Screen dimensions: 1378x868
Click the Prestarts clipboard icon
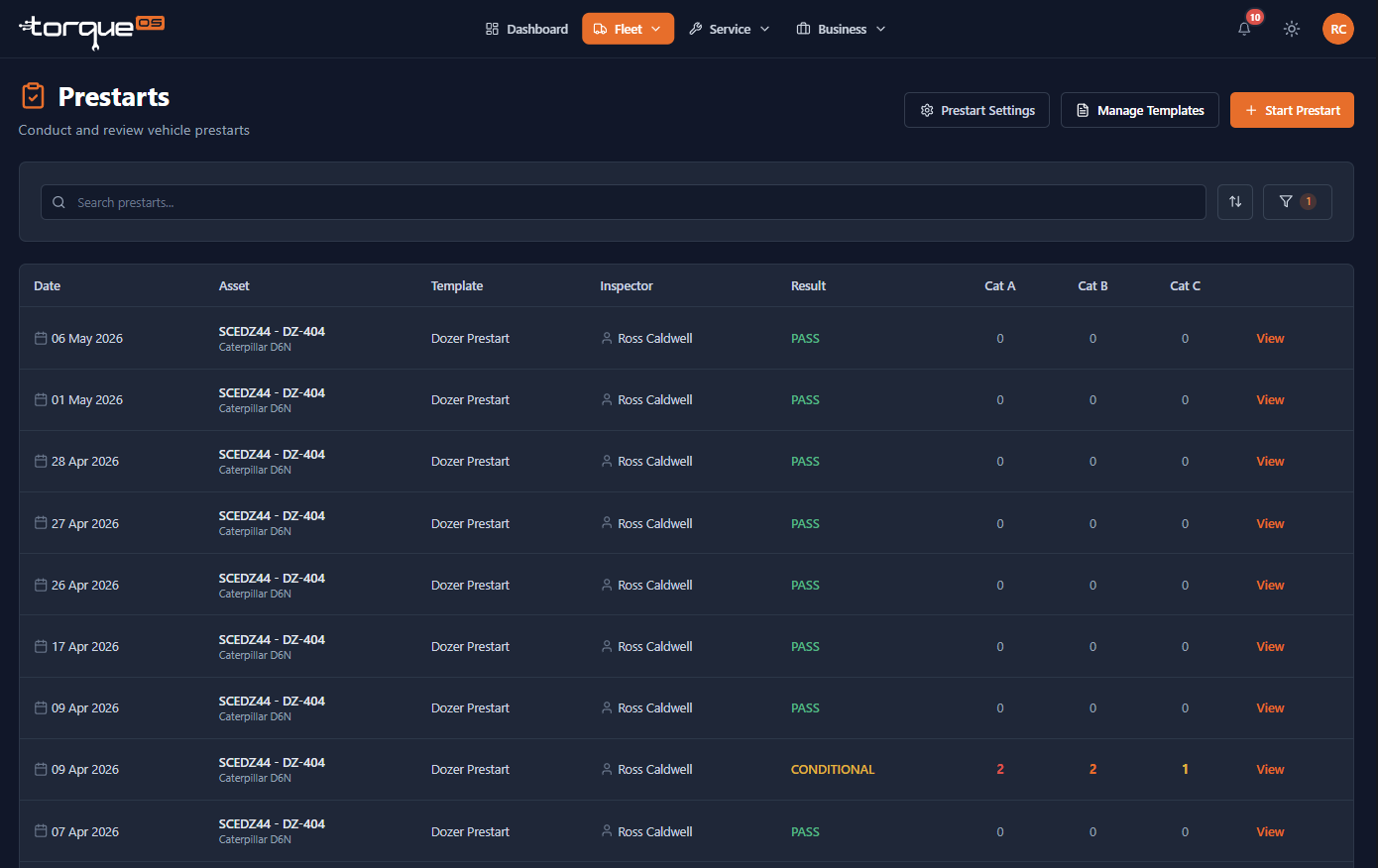33,96
